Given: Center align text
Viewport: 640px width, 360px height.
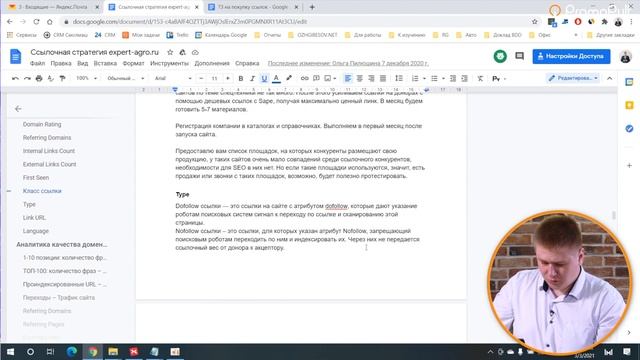Looking at the screenshot, I should [x=360, y=78].
